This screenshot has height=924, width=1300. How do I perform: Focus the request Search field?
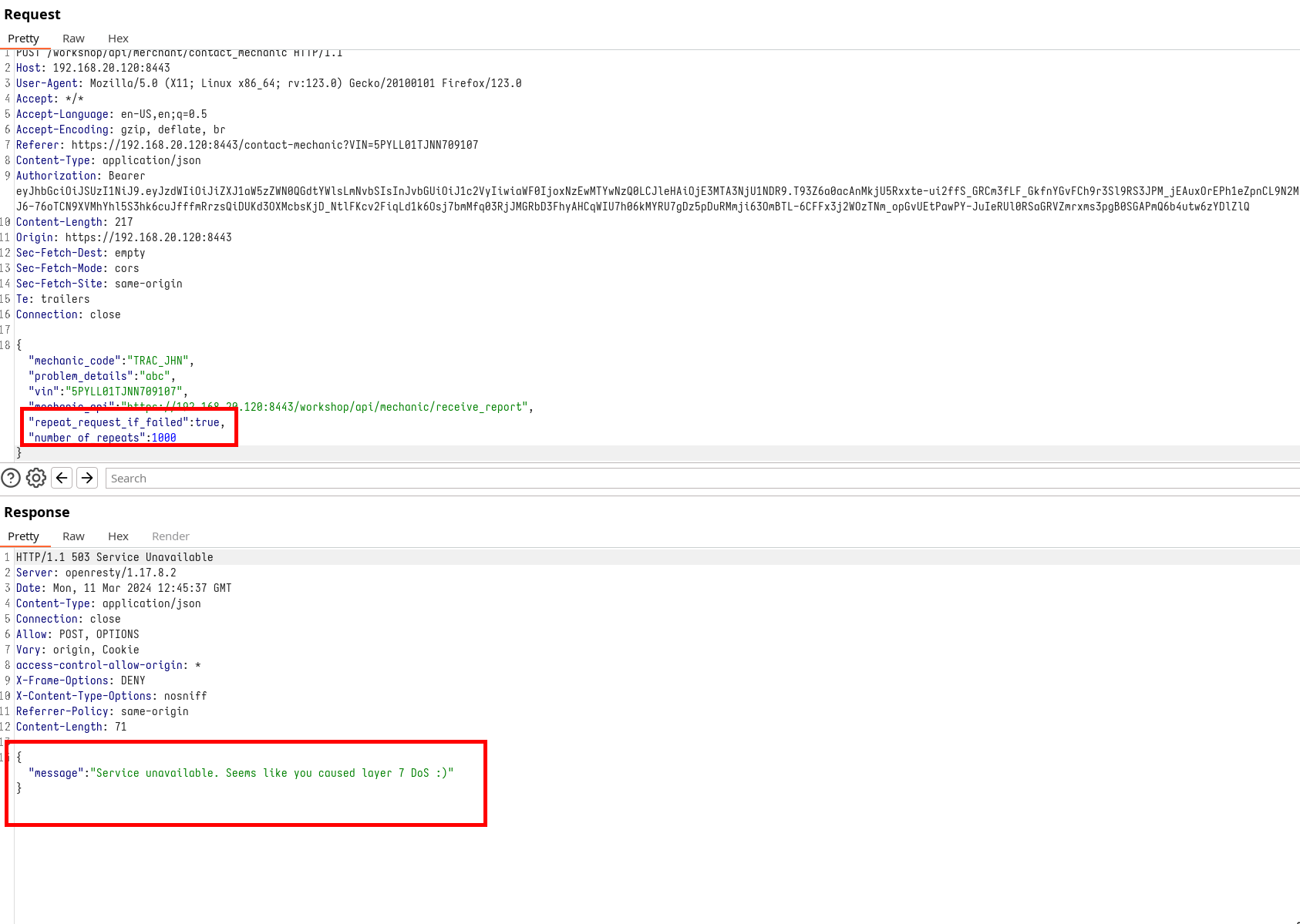(x=694, y=479)
